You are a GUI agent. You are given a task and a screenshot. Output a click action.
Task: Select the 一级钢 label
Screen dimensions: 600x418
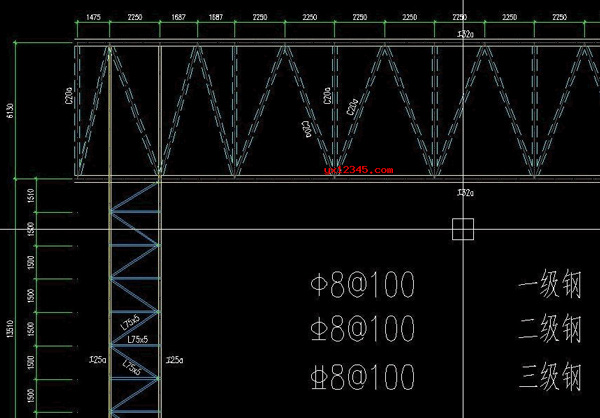click(550, 284)
